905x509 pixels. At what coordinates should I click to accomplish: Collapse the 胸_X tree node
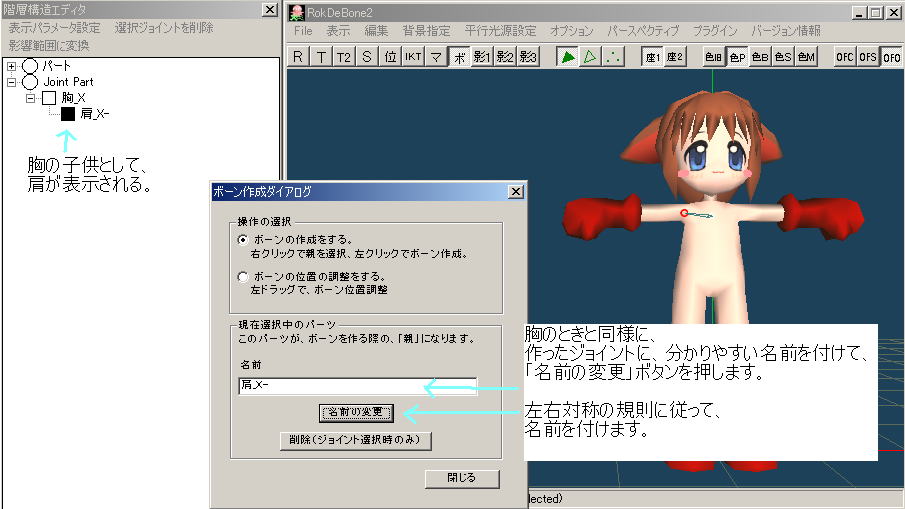[32, 98]
